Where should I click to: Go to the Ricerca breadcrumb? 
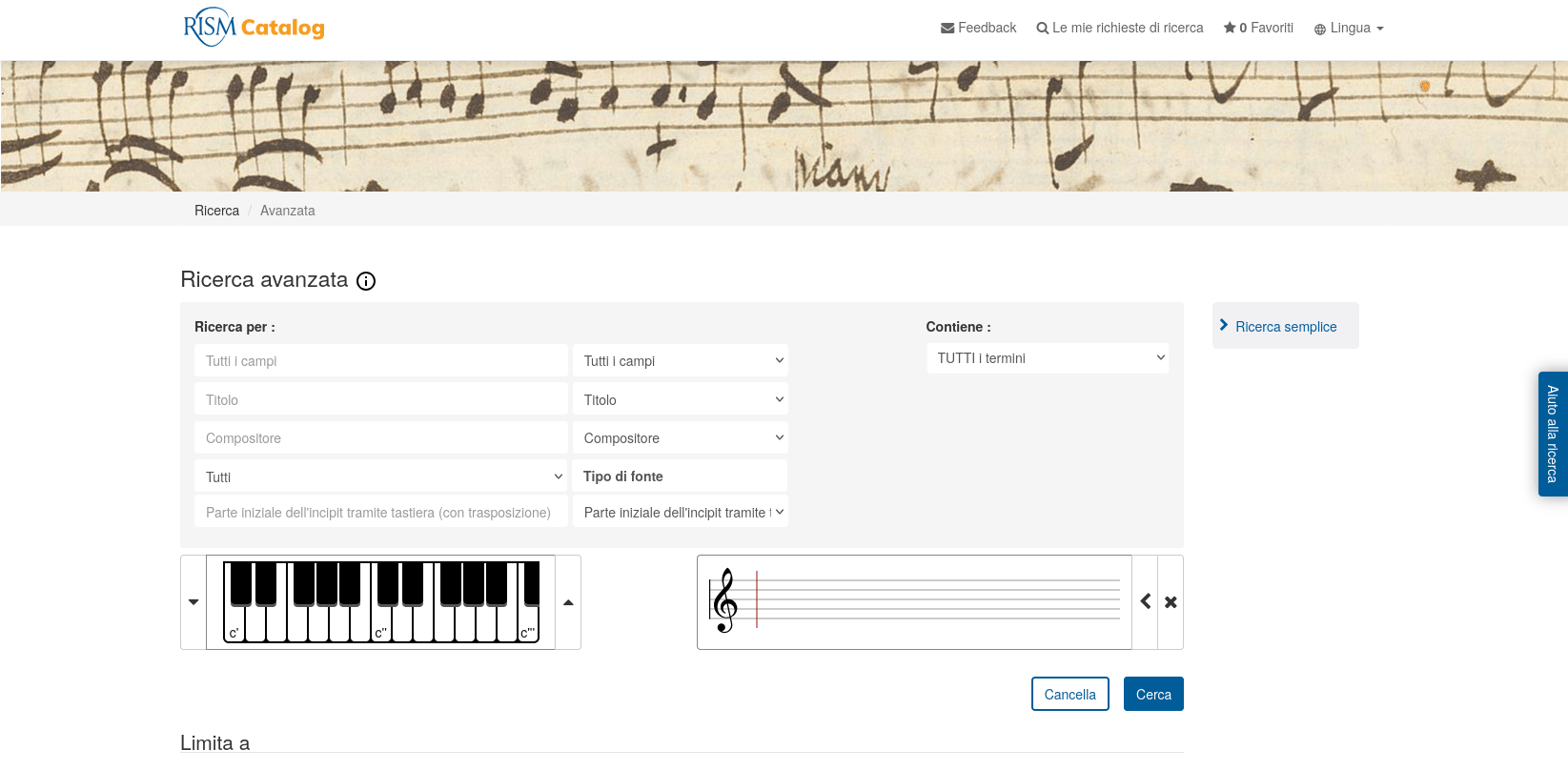pos(216,211)
